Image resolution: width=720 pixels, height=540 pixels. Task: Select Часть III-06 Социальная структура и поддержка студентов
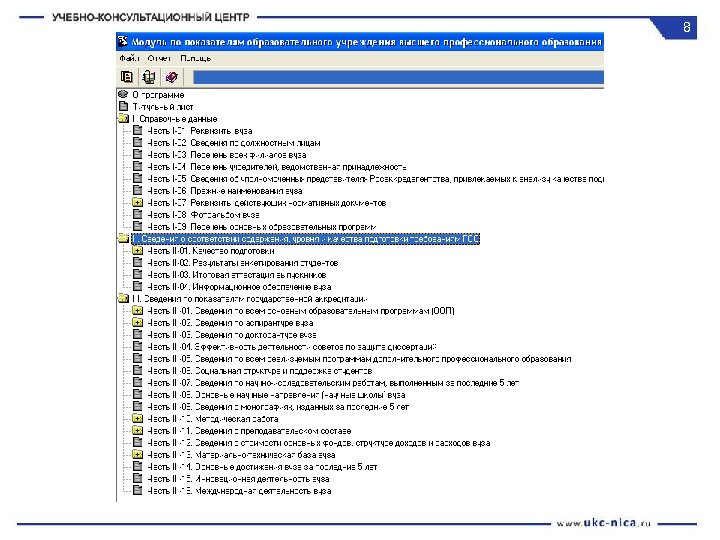point(260,371)
